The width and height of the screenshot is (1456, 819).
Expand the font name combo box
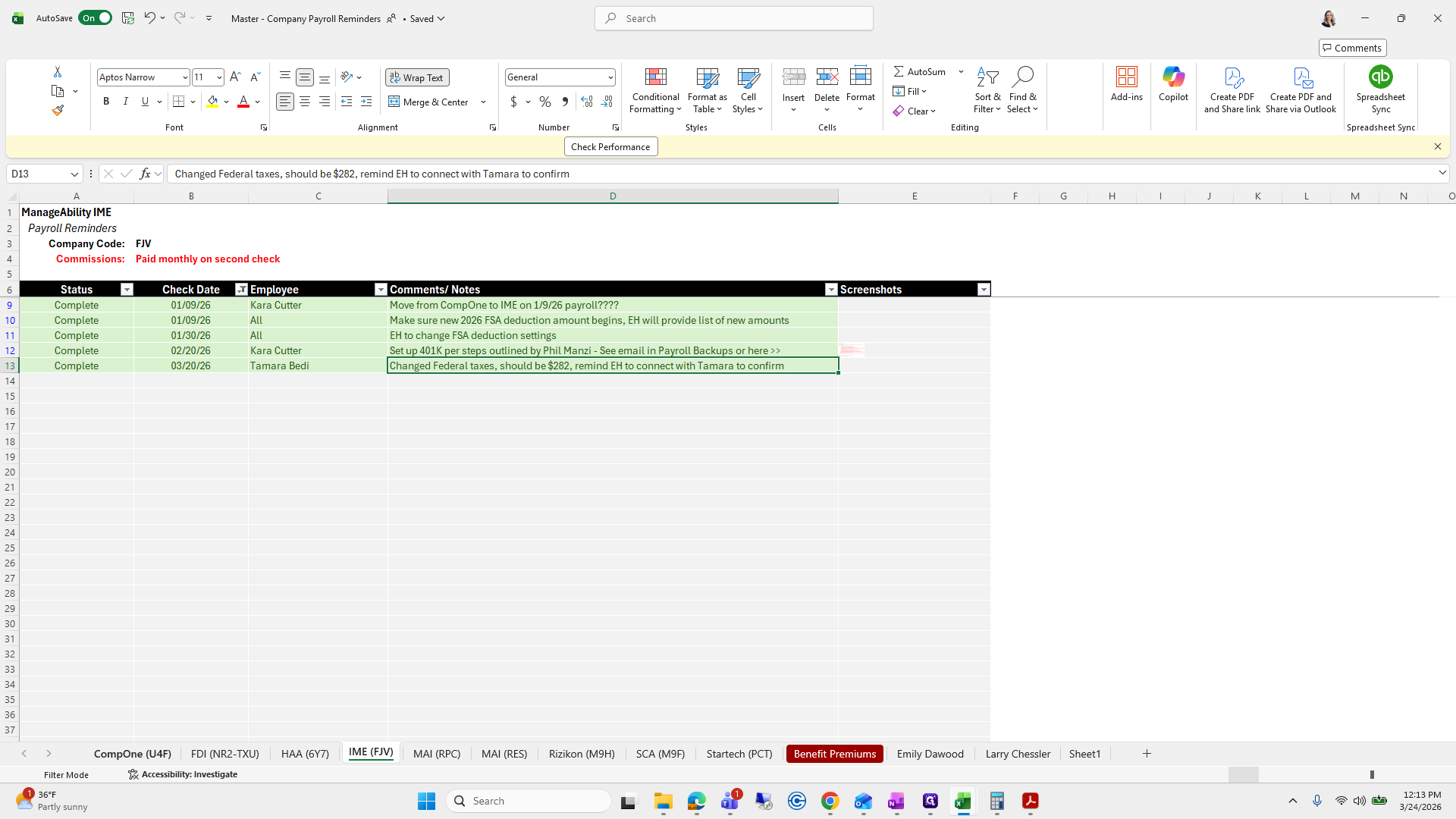(x=184, y=77)
